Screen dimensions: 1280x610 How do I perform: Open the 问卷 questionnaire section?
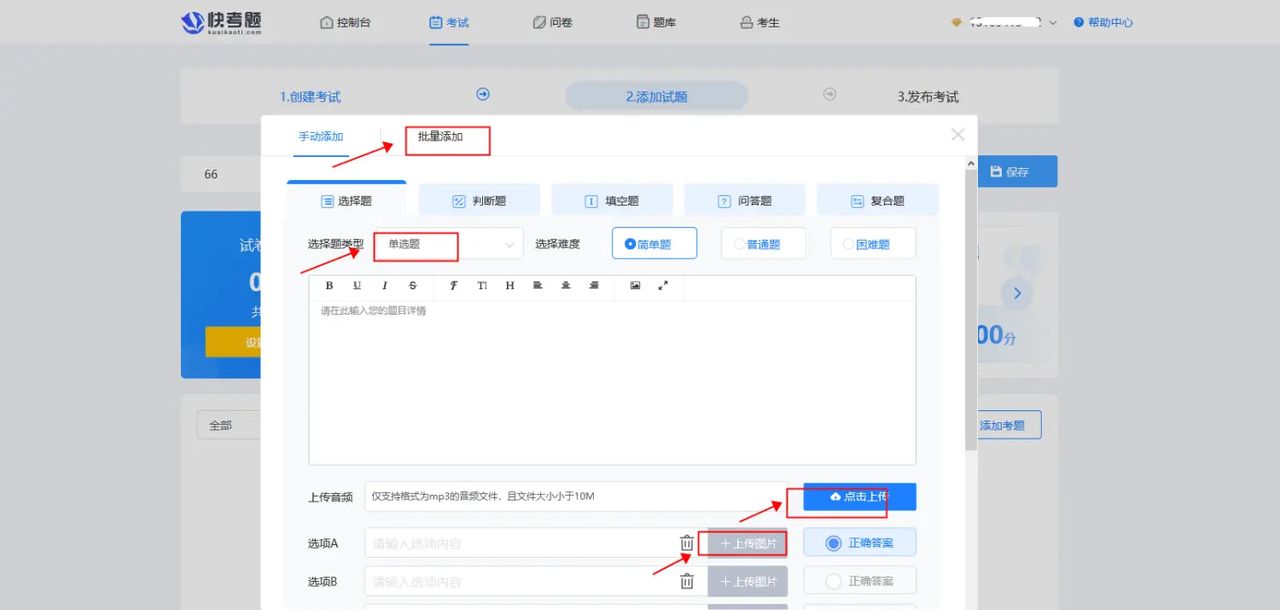553,21
